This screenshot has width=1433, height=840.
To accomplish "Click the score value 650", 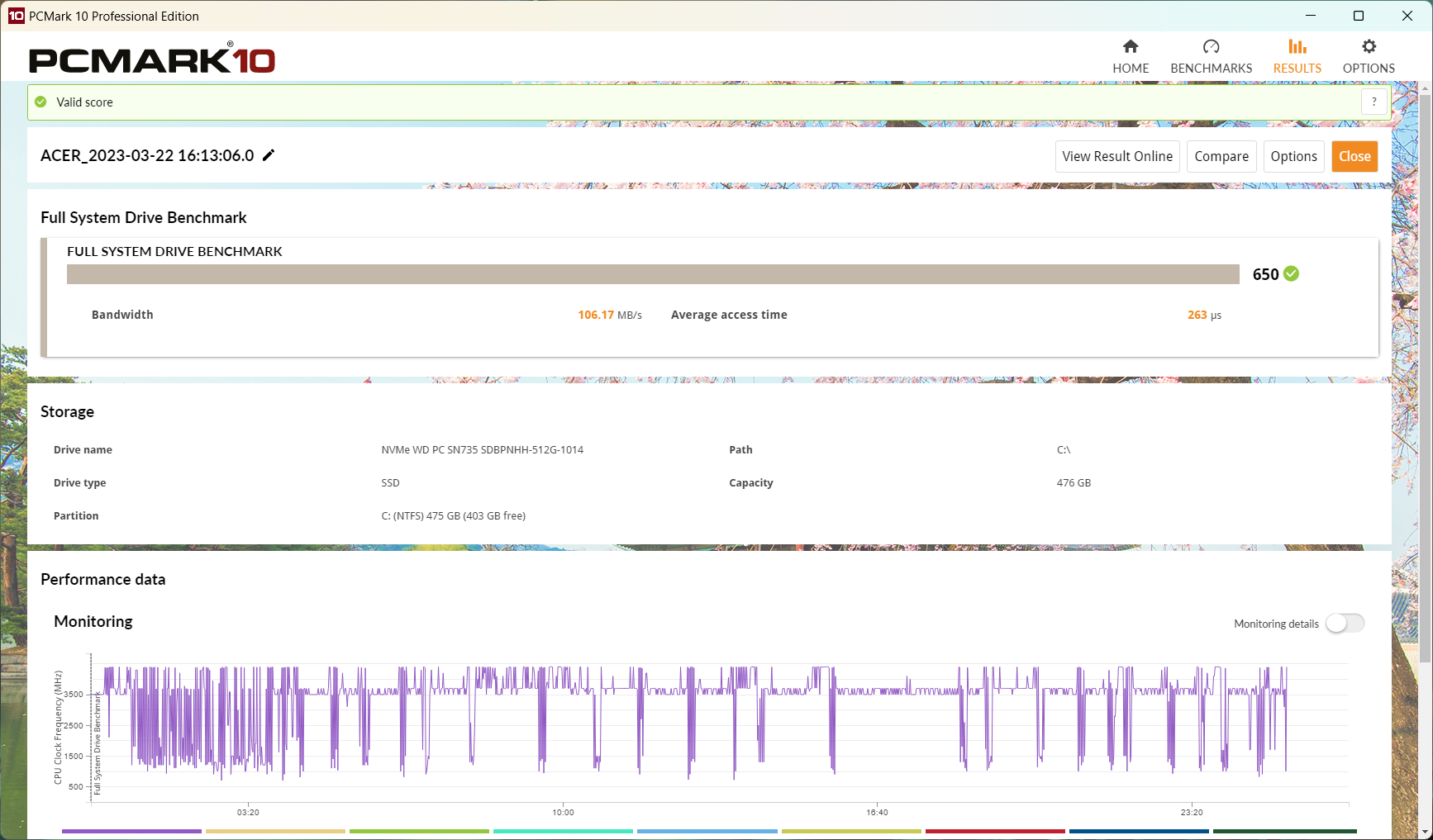I will [x=1265, y=274].
